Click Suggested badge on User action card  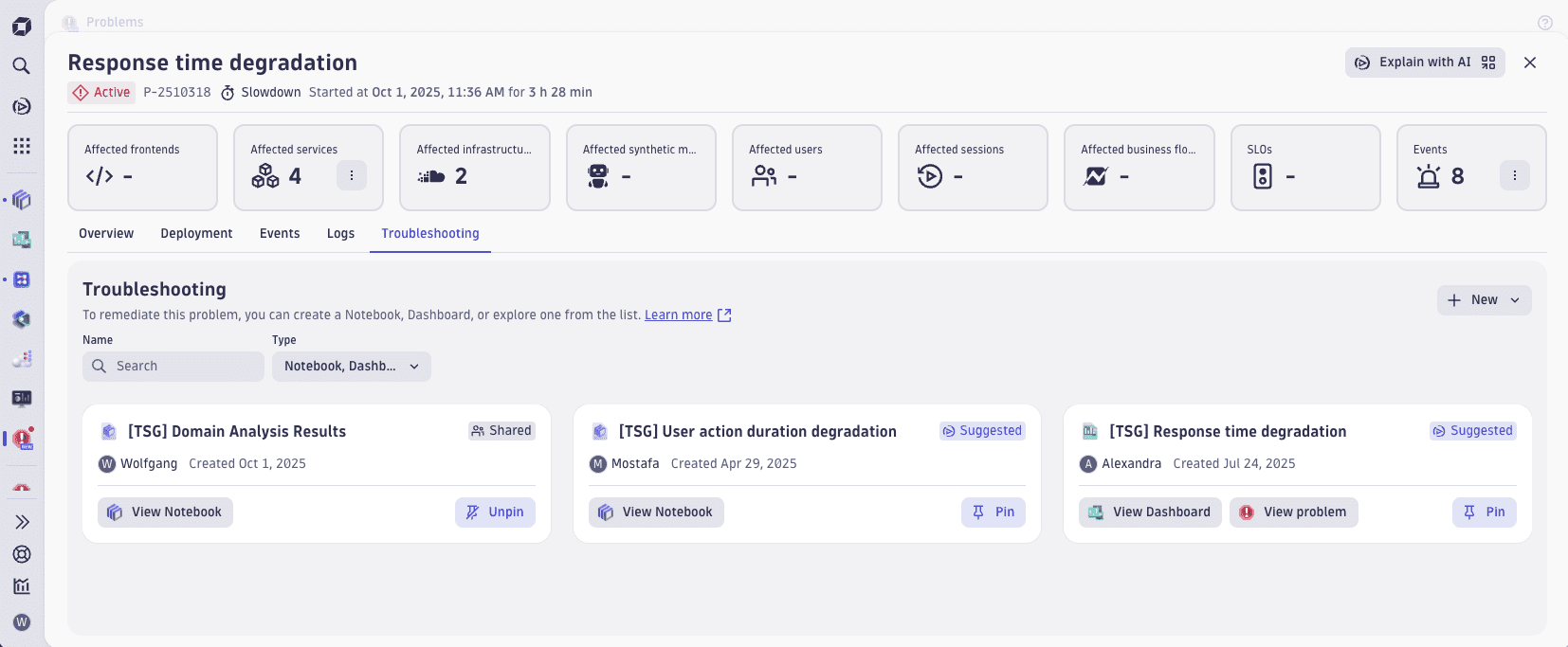(x=982, y=431)
